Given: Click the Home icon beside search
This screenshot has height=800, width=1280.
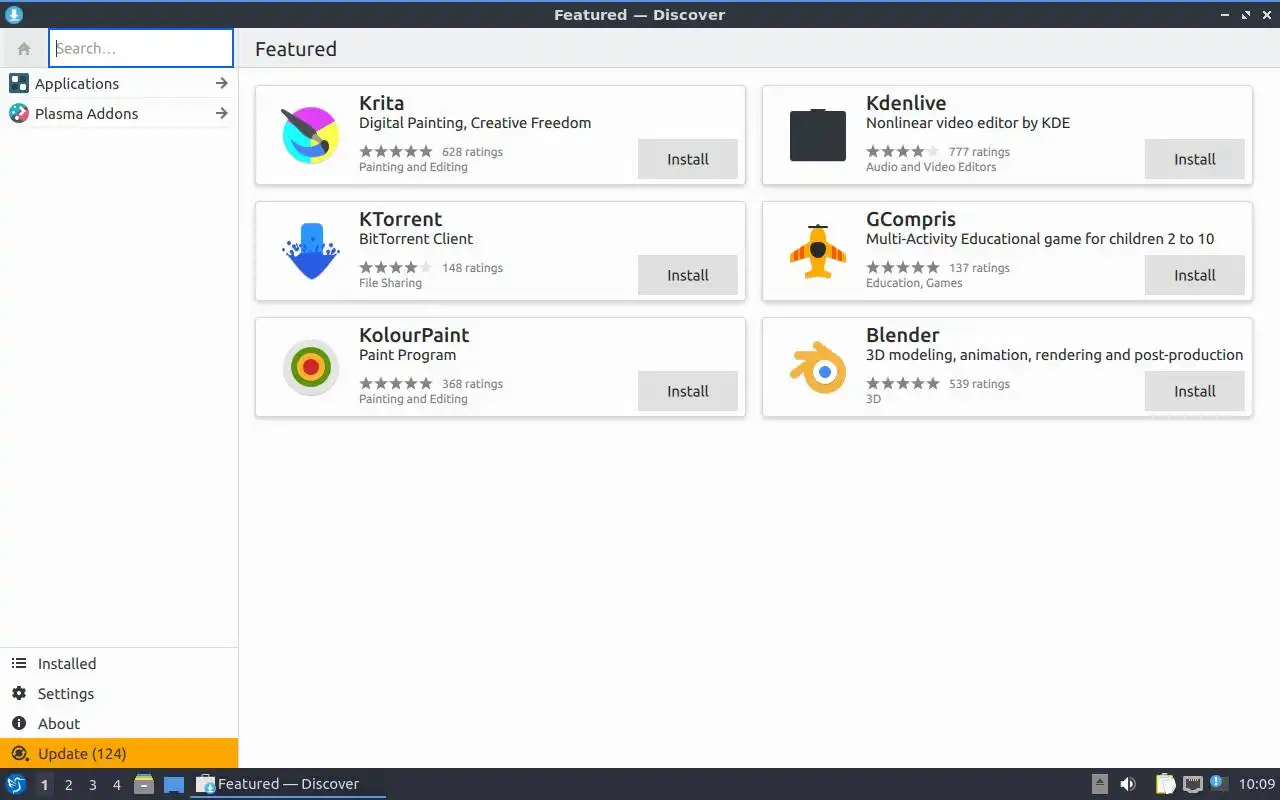Looking at the screenshot, I should [x=24, y=48].
